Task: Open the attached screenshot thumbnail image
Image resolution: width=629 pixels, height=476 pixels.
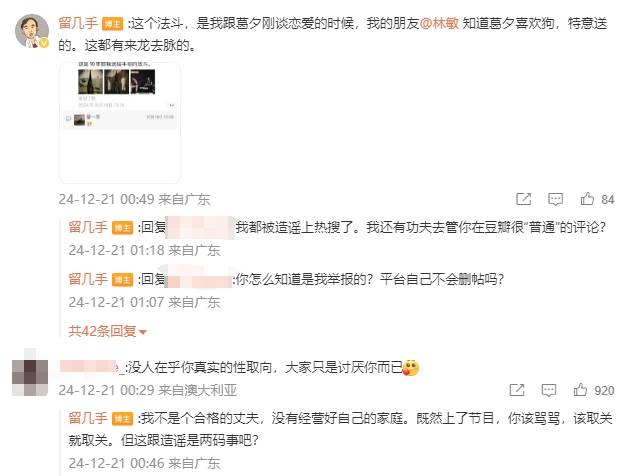Action: [x=120, y=122]
